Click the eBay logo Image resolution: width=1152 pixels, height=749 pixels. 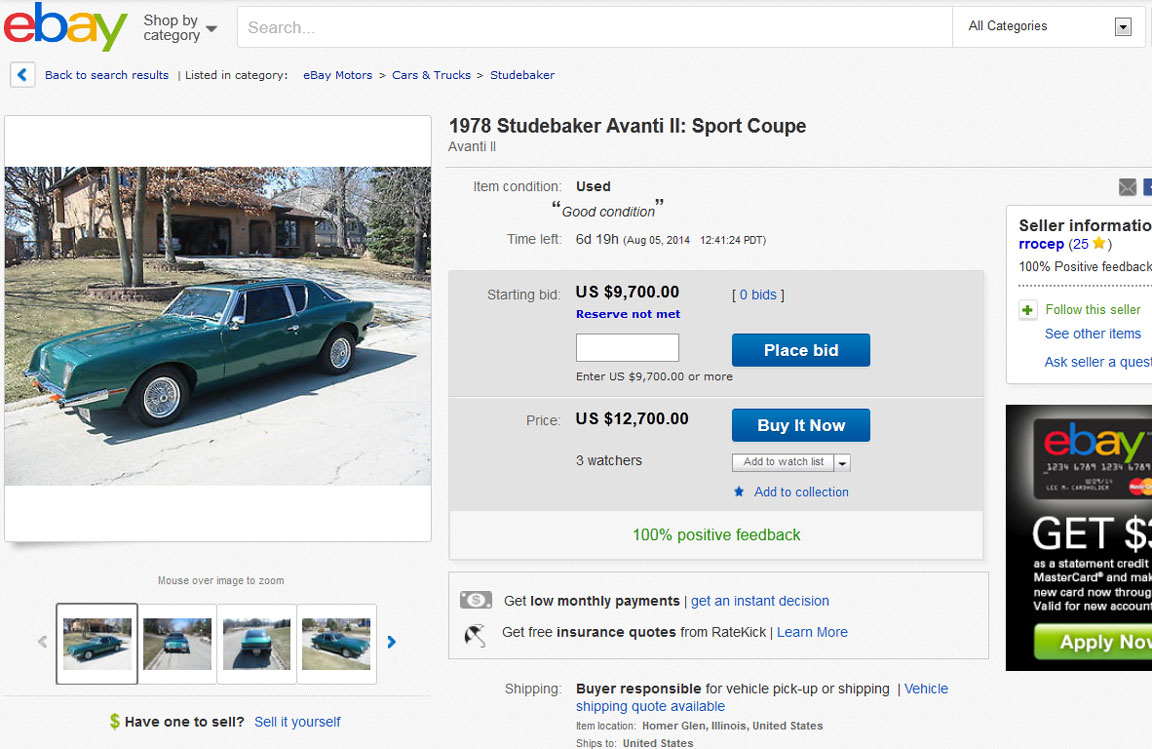tap(66, 27)
